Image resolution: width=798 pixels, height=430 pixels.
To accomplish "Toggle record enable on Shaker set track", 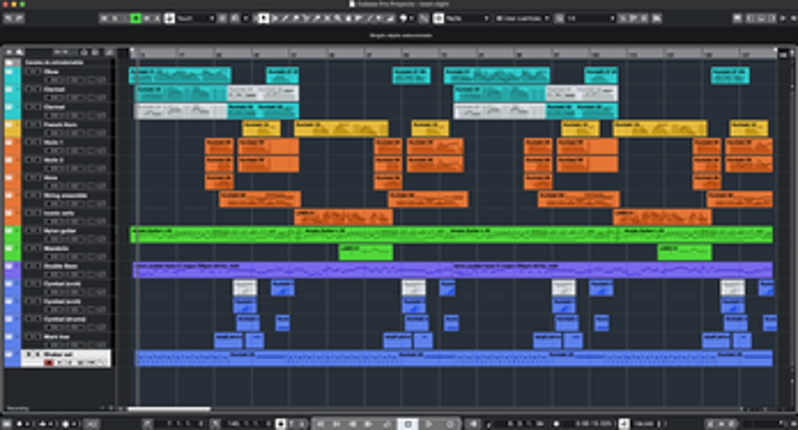I will click(49, 362).
